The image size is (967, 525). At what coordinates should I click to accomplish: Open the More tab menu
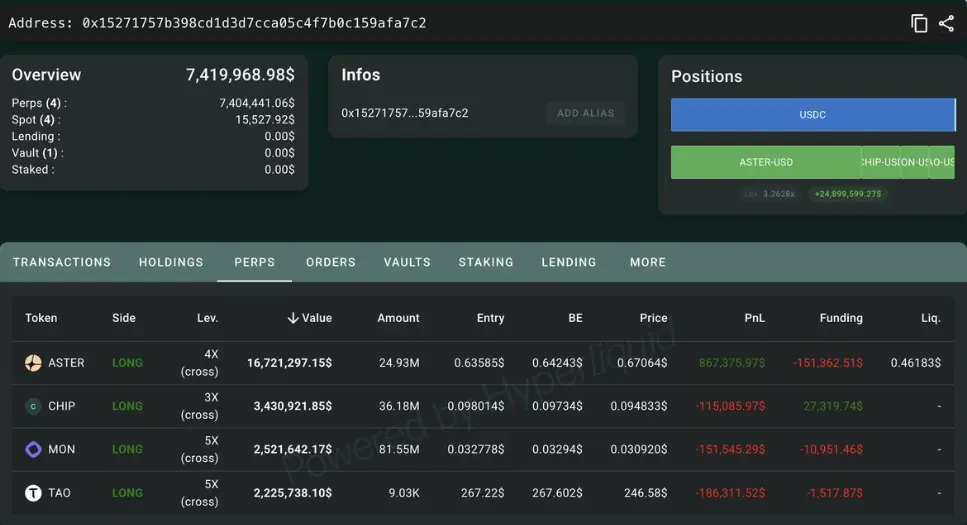pos(648,262)
